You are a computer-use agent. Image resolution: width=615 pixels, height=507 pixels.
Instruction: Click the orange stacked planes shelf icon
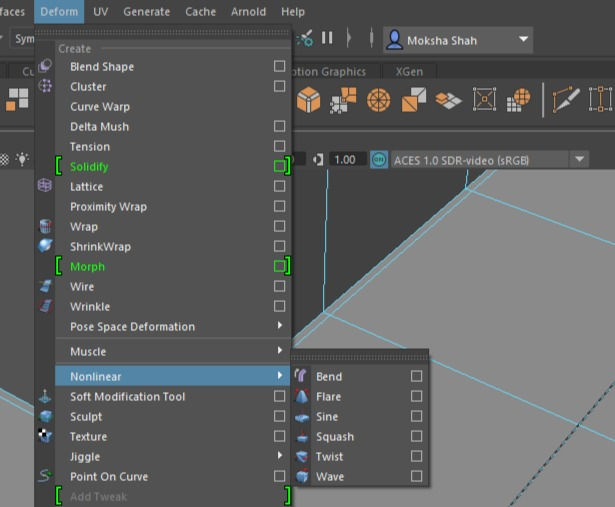pos(448,101)
